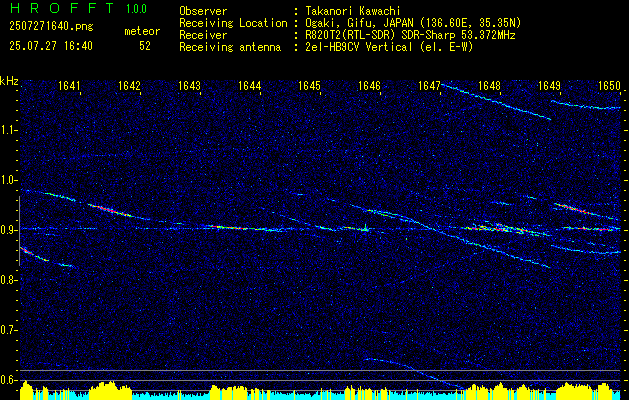Click the file name 2507271640.png
The height and width of the screenshot is (400, 629).
click(51, 27)
